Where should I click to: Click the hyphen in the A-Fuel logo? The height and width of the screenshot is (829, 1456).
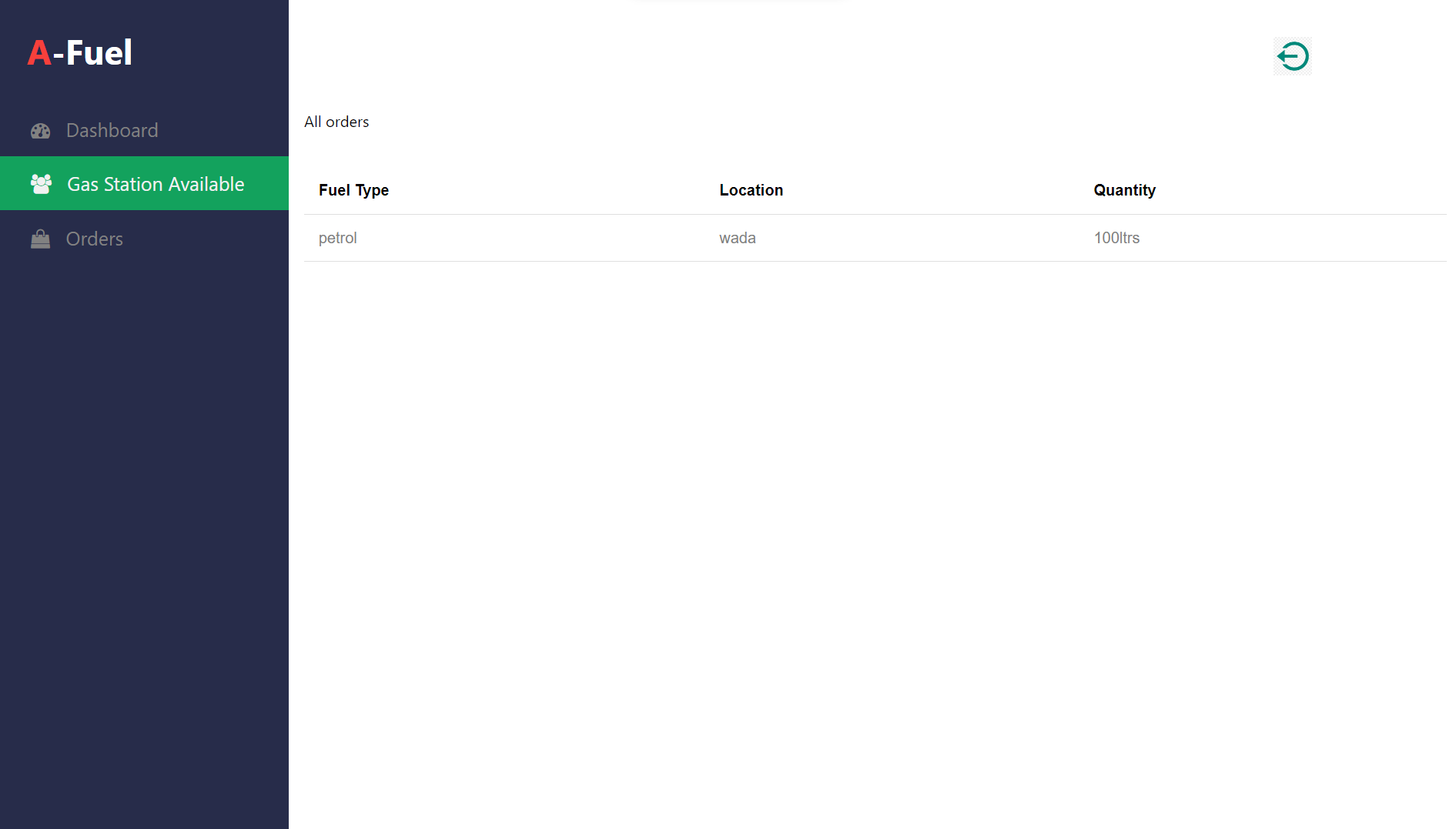59,56
